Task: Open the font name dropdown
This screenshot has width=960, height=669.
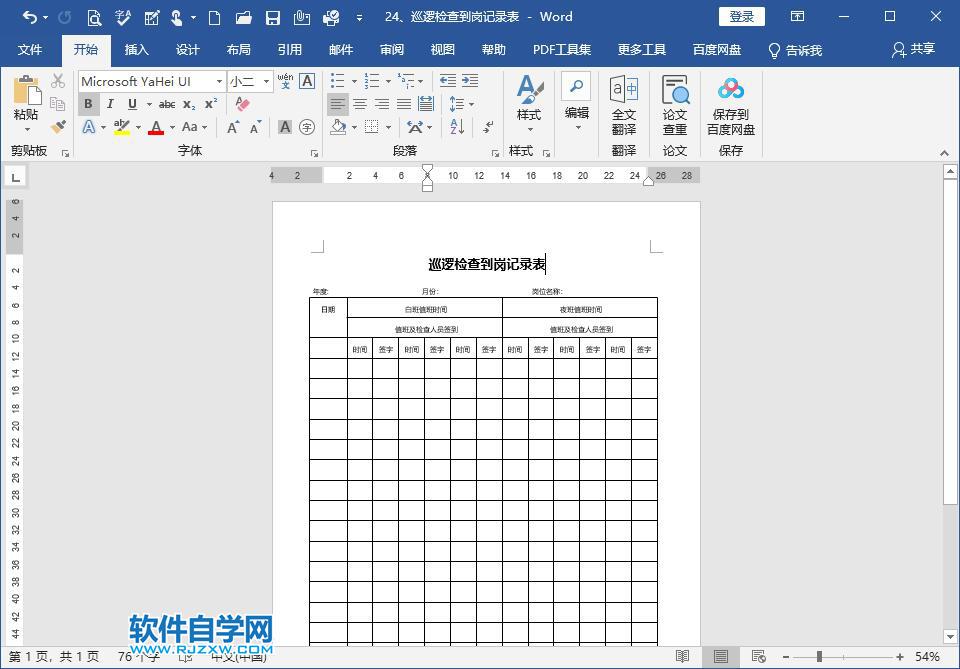Action: pyautogui.click(x=219, y=81)
